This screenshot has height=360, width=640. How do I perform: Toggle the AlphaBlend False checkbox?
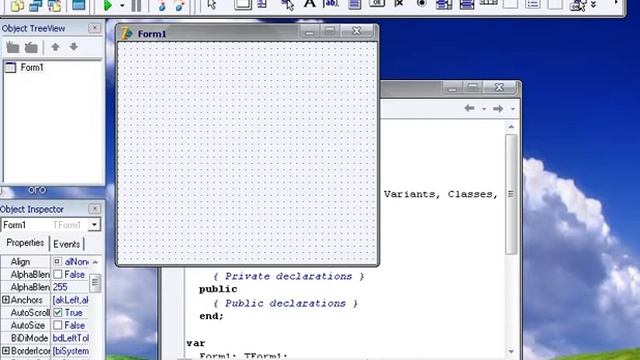58,274
